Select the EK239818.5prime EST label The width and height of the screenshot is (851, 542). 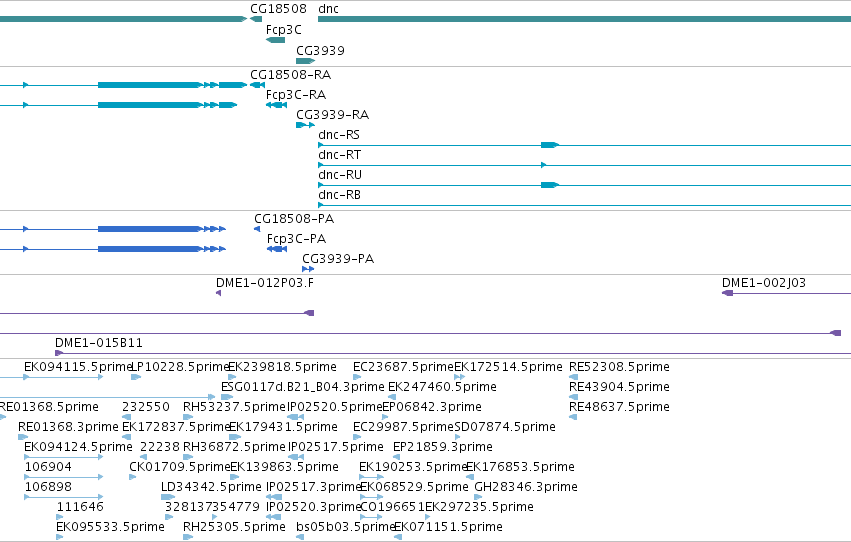pos(282,367)
